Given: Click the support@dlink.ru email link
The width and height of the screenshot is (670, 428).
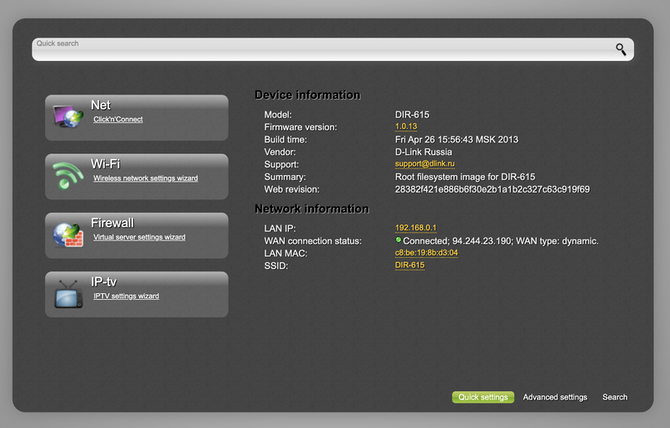Looking at the screenshot, I should click(425, 164).
